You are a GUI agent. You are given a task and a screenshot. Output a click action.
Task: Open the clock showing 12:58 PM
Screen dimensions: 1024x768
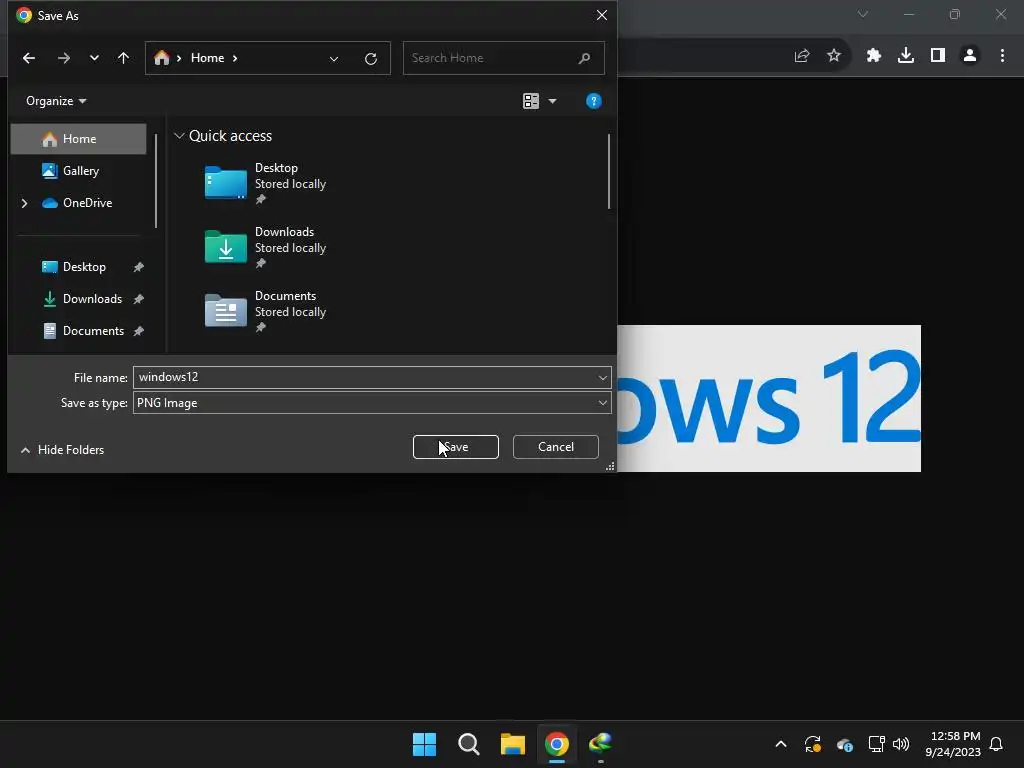pyautogui.click(x=953, y=744)
